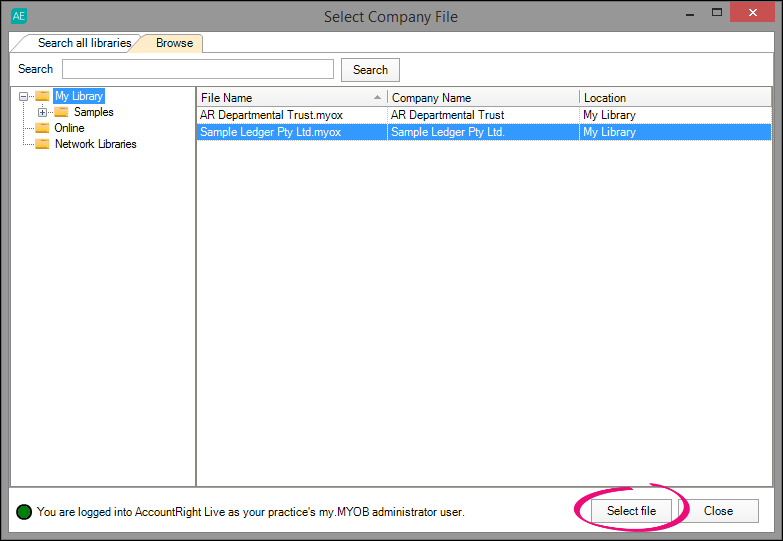This screenshot has width=783, height=541.
Task: Click the My Library folder icon
Action: [42, 97]
